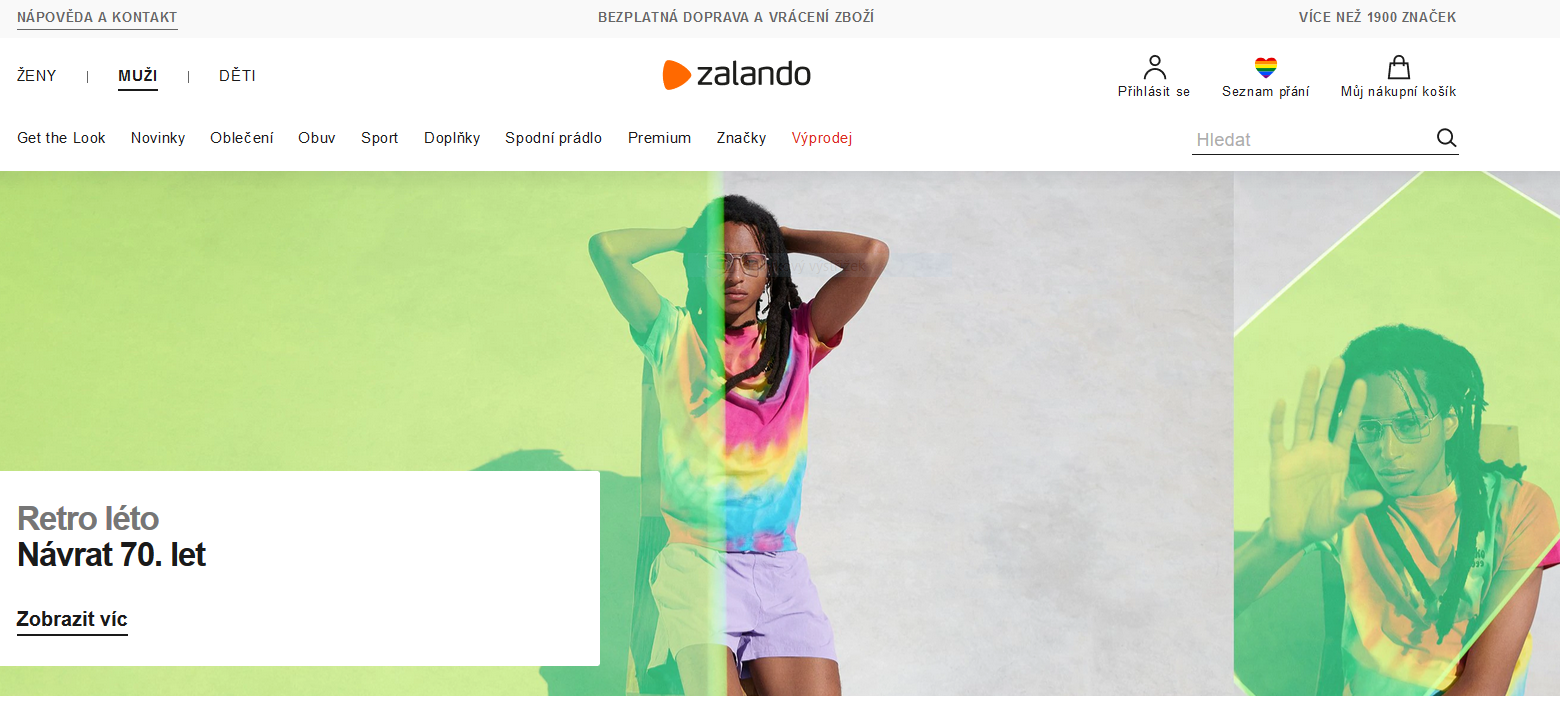The width and height of the screenshot is (1560, 723).
Task: Open Nápověda a kontakt link
Action: (x=97, y=18)
